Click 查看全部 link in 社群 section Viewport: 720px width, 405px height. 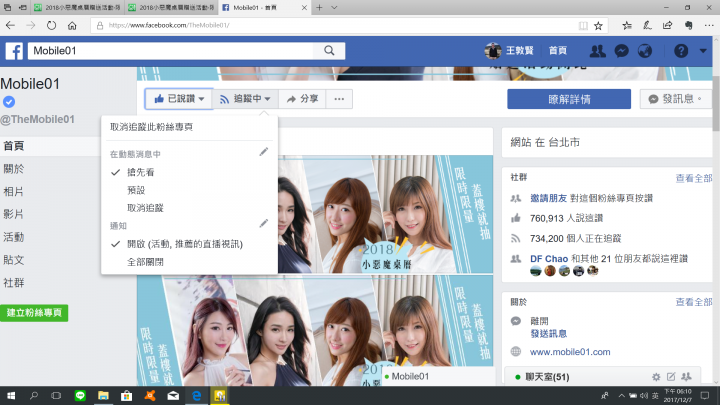click(x=693, y=178)
